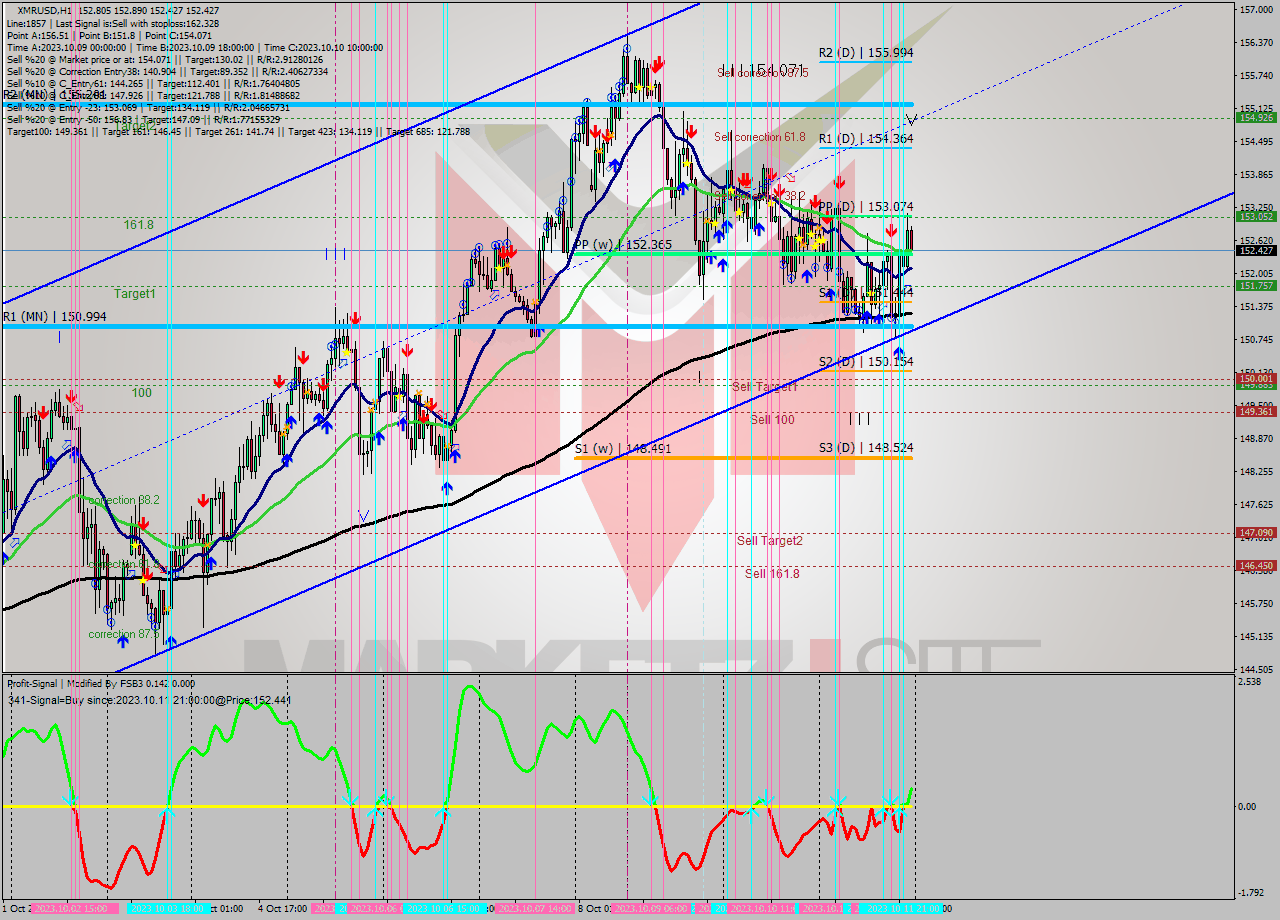
Task: Click the R1 (MN) 150.994 monthly label
Action: click(54, 317)
